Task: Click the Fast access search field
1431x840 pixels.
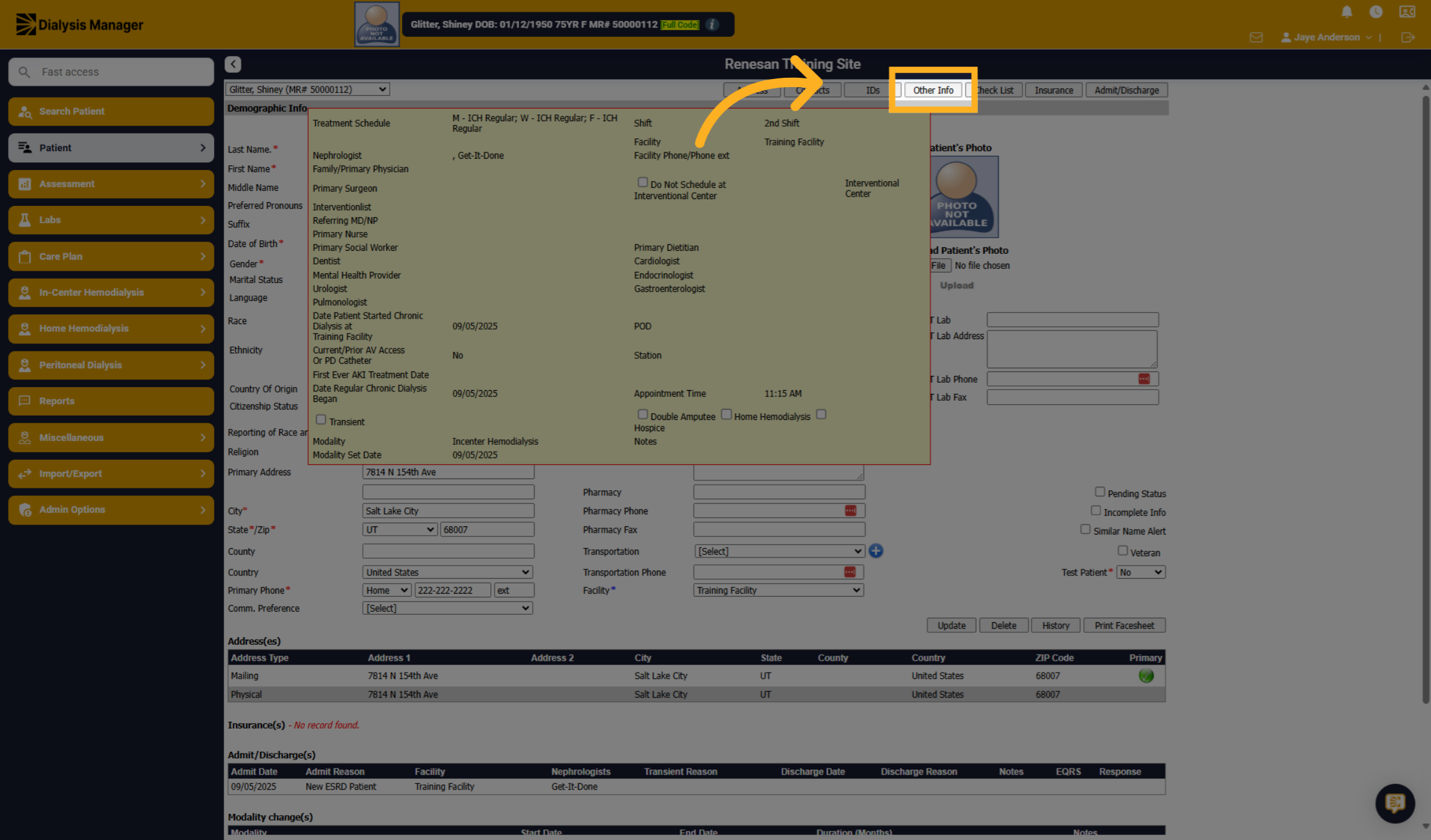Action: click(111, 72)
